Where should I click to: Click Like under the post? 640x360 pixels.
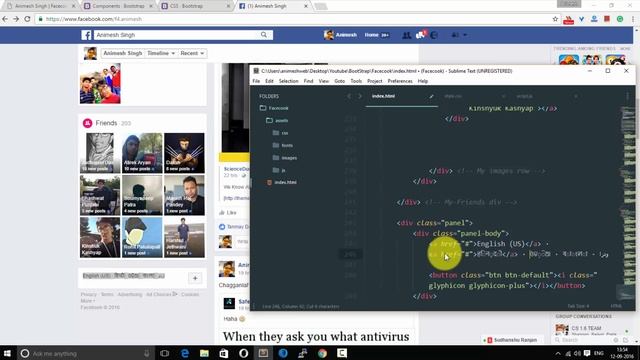pyautogui.click(x=228, y=213)
